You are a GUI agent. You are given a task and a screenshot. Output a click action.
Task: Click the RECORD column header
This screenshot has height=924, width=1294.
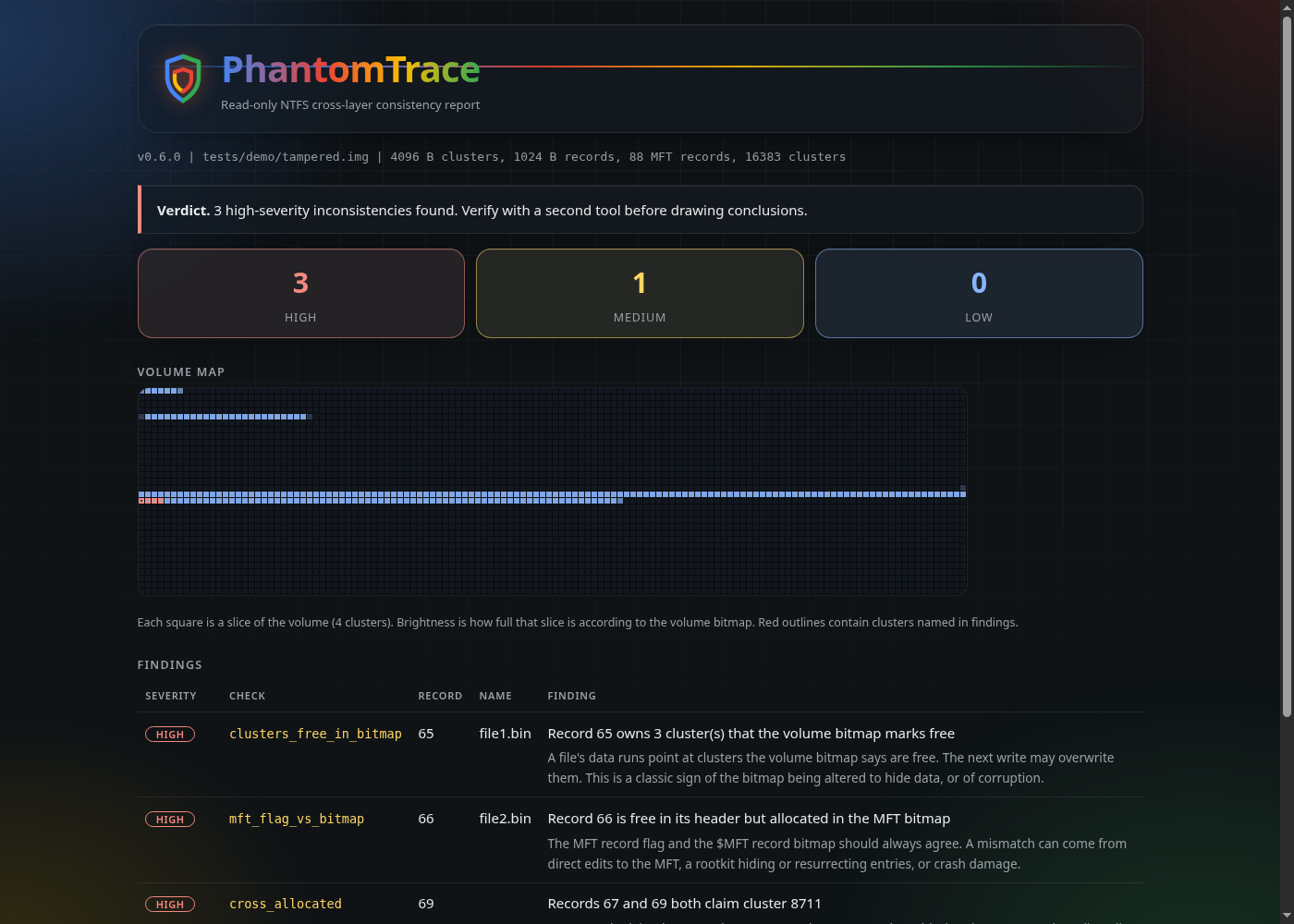pos(440,696)
